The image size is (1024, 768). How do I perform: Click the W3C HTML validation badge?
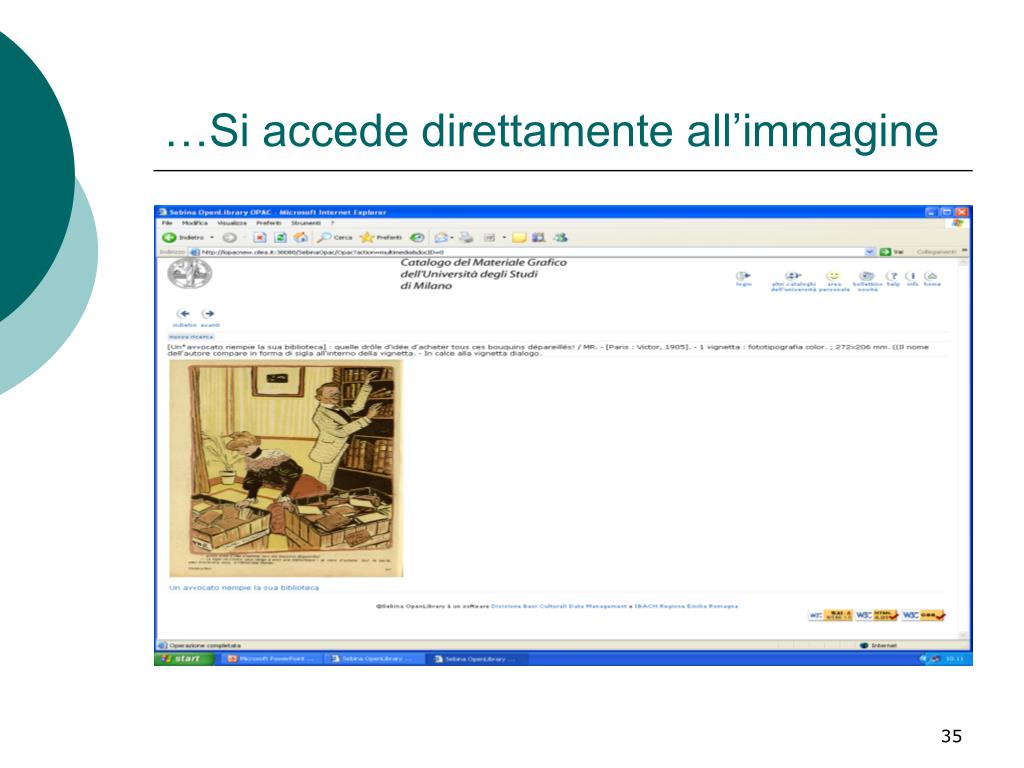(876, 615)
